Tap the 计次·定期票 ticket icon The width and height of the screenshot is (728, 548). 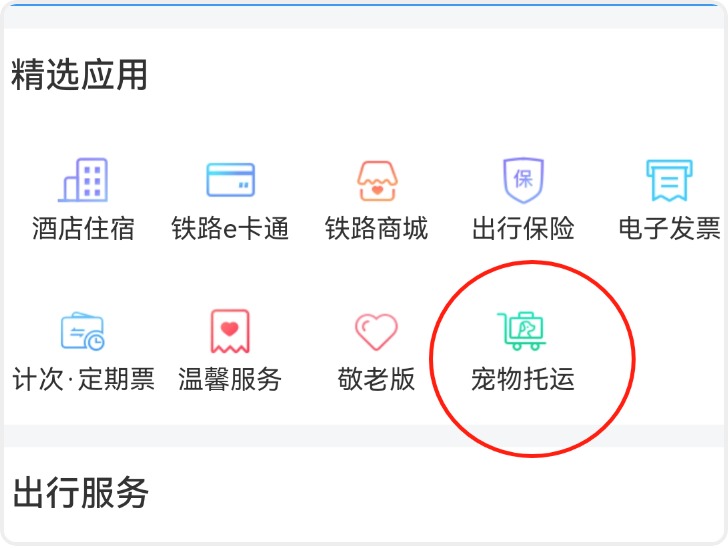[x=83, y=331]
